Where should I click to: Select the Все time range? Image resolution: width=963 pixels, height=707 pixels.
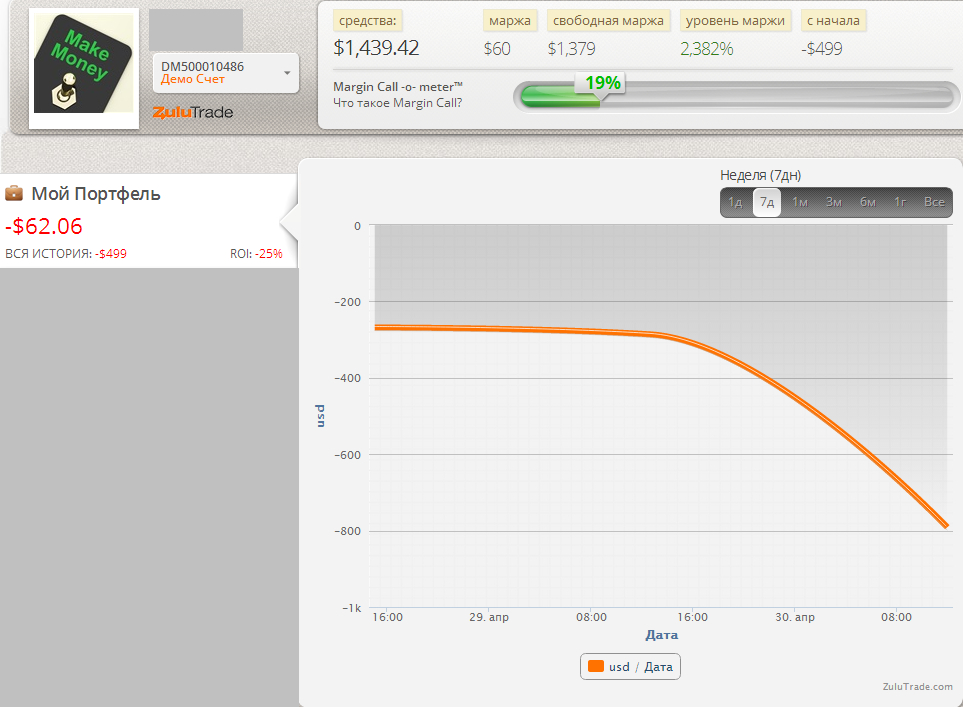(934, 202)
